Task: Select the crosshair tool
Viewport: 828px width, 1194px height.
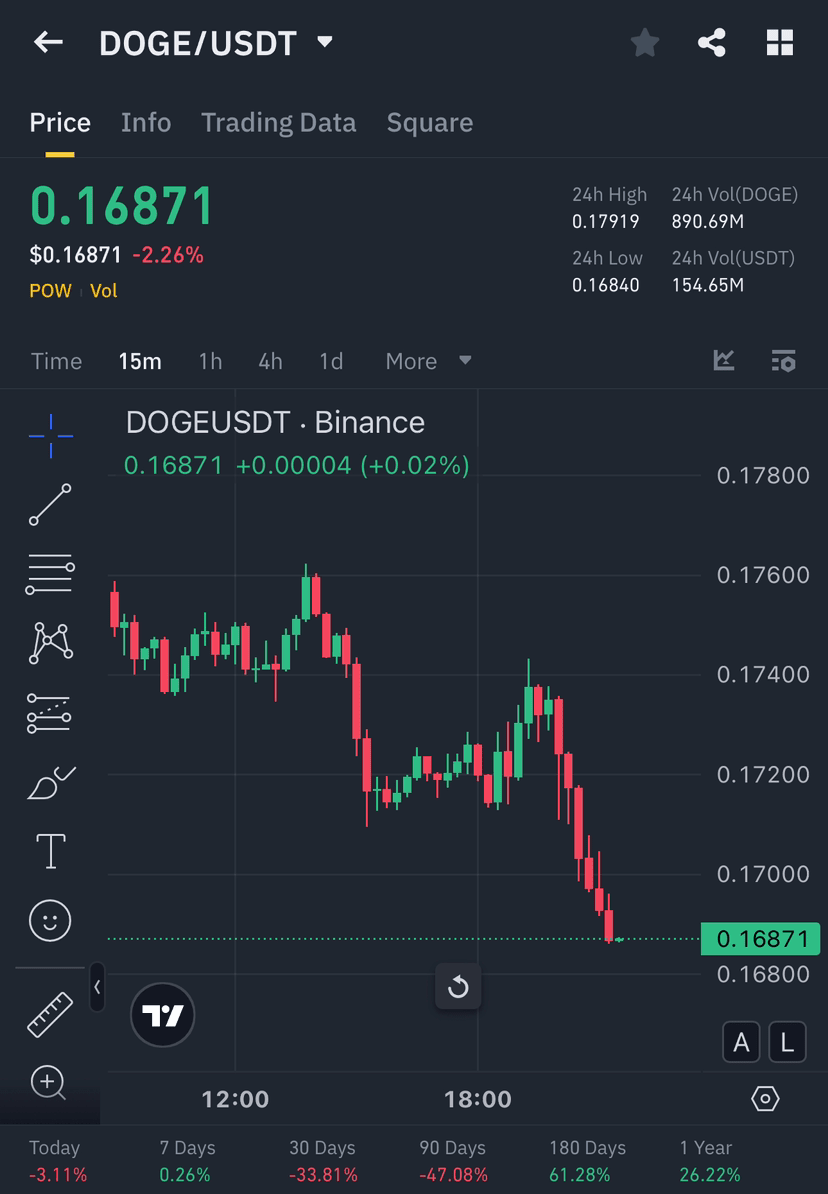Action: 49,435
